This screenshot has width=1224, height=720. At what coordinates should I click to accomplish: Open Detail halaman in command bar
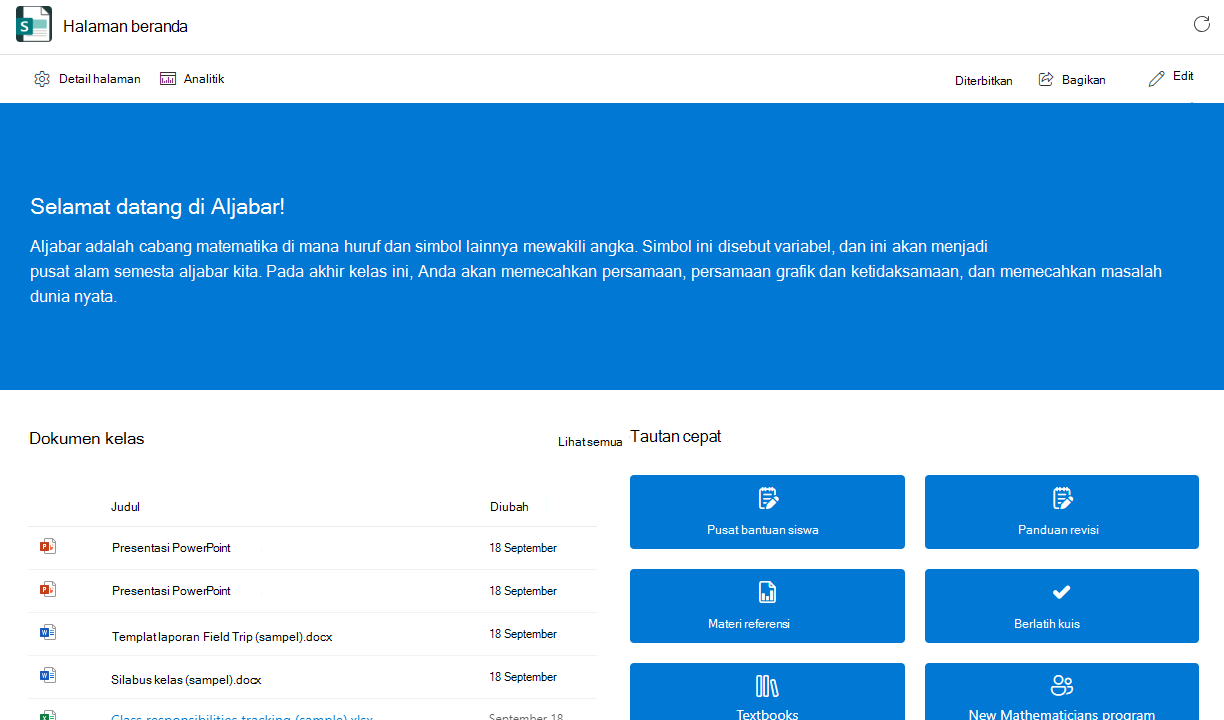pyautogui.click(x=87, y=79)
